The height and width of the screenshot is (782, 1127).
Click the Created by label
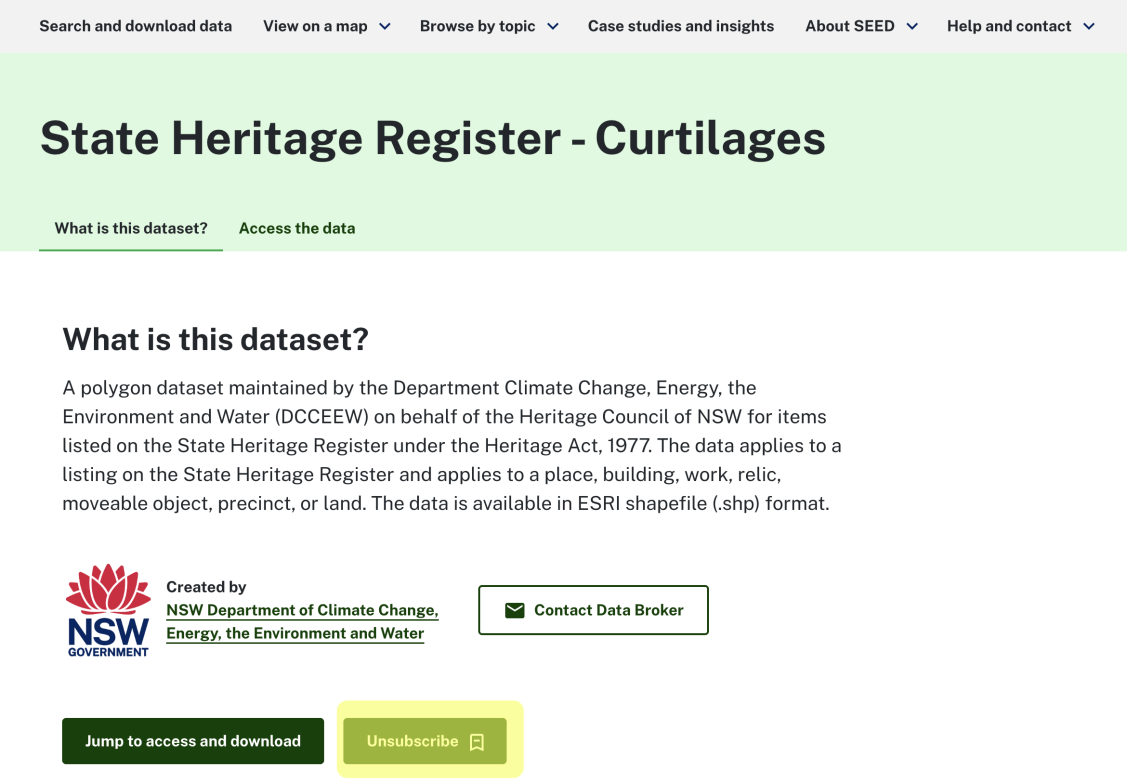tap(206, 586)
